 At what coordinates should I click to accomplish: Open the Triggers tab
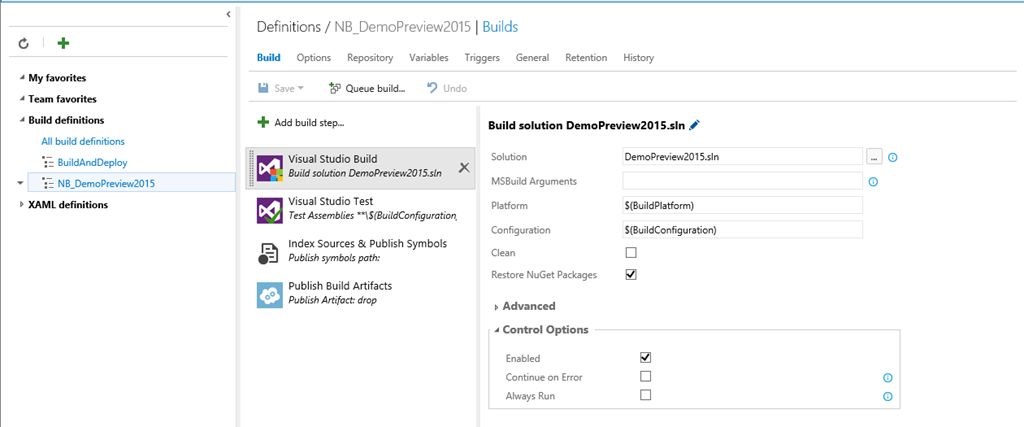(x=482, y=57)
